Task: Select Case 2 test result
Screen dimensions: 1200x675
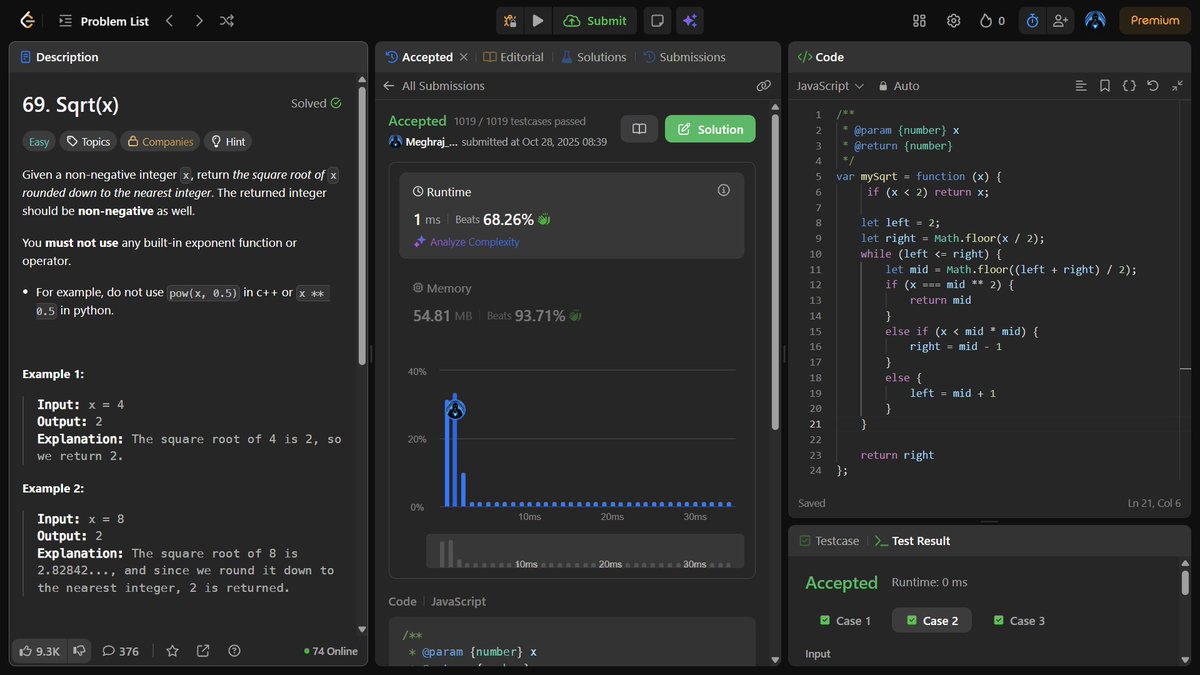Action: 933,621
